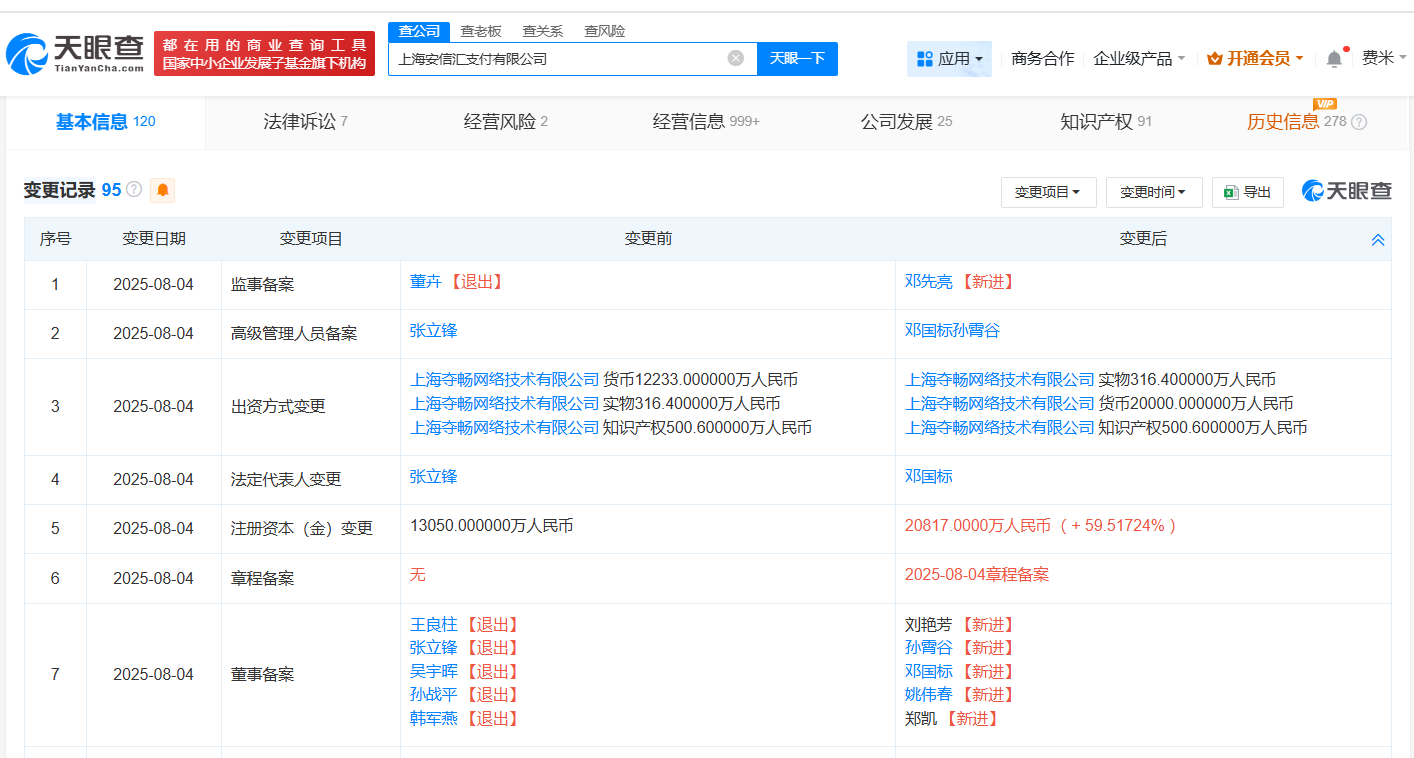Click the 变更前 column header

click(x=648, y=239)
